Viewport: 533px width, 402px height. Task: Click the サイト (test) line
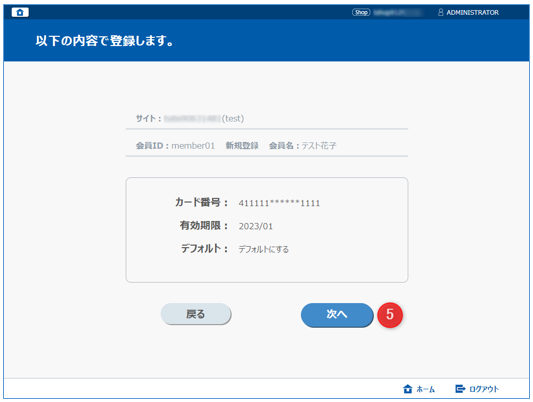(190, 119)
